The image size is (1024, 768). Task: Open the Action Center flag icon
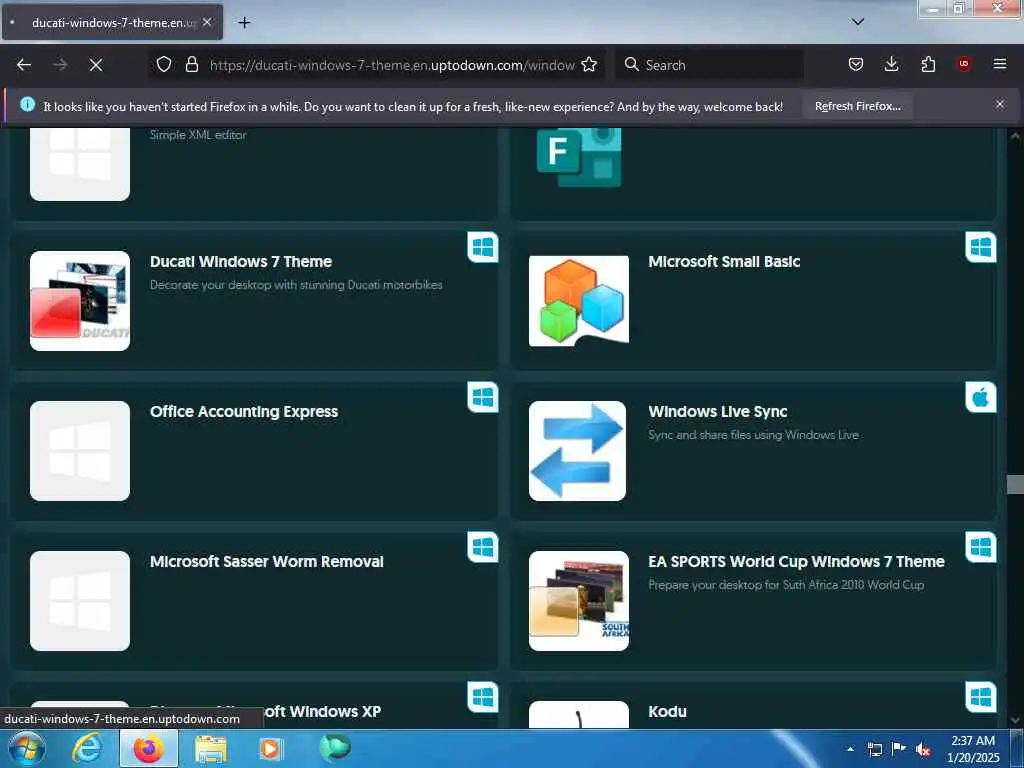[899, 749]
